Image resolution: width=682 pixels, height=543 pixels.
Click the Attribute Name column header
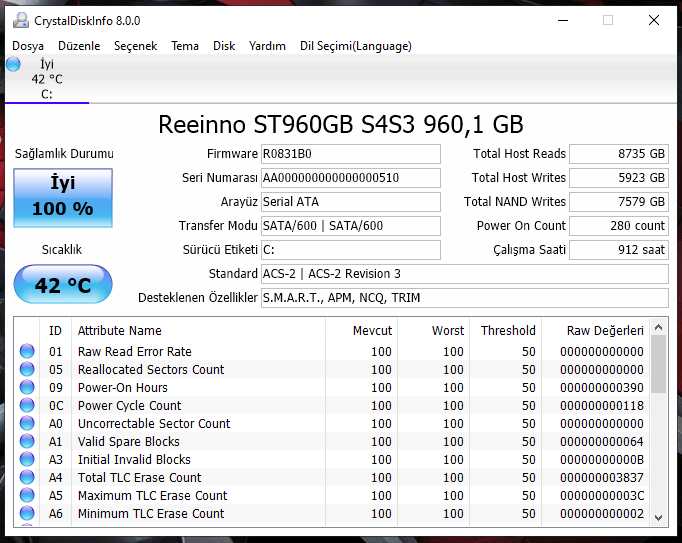point(120,331)
